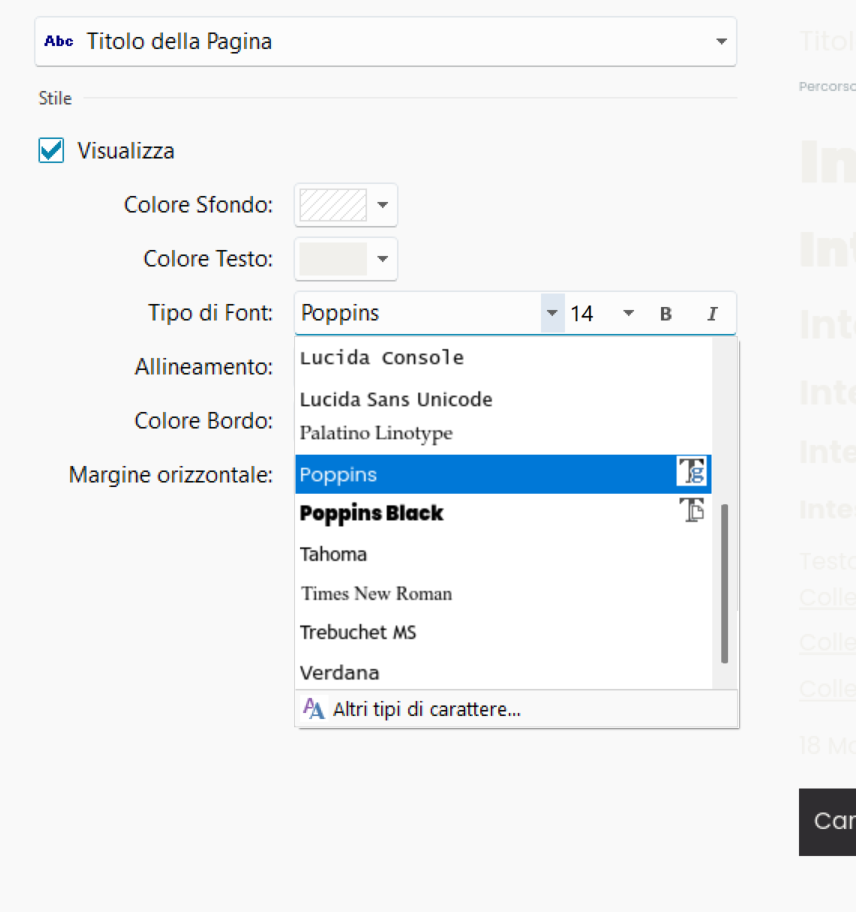Toggle the Bold font style button
The image size is (856, 912).
click(666, 314)
